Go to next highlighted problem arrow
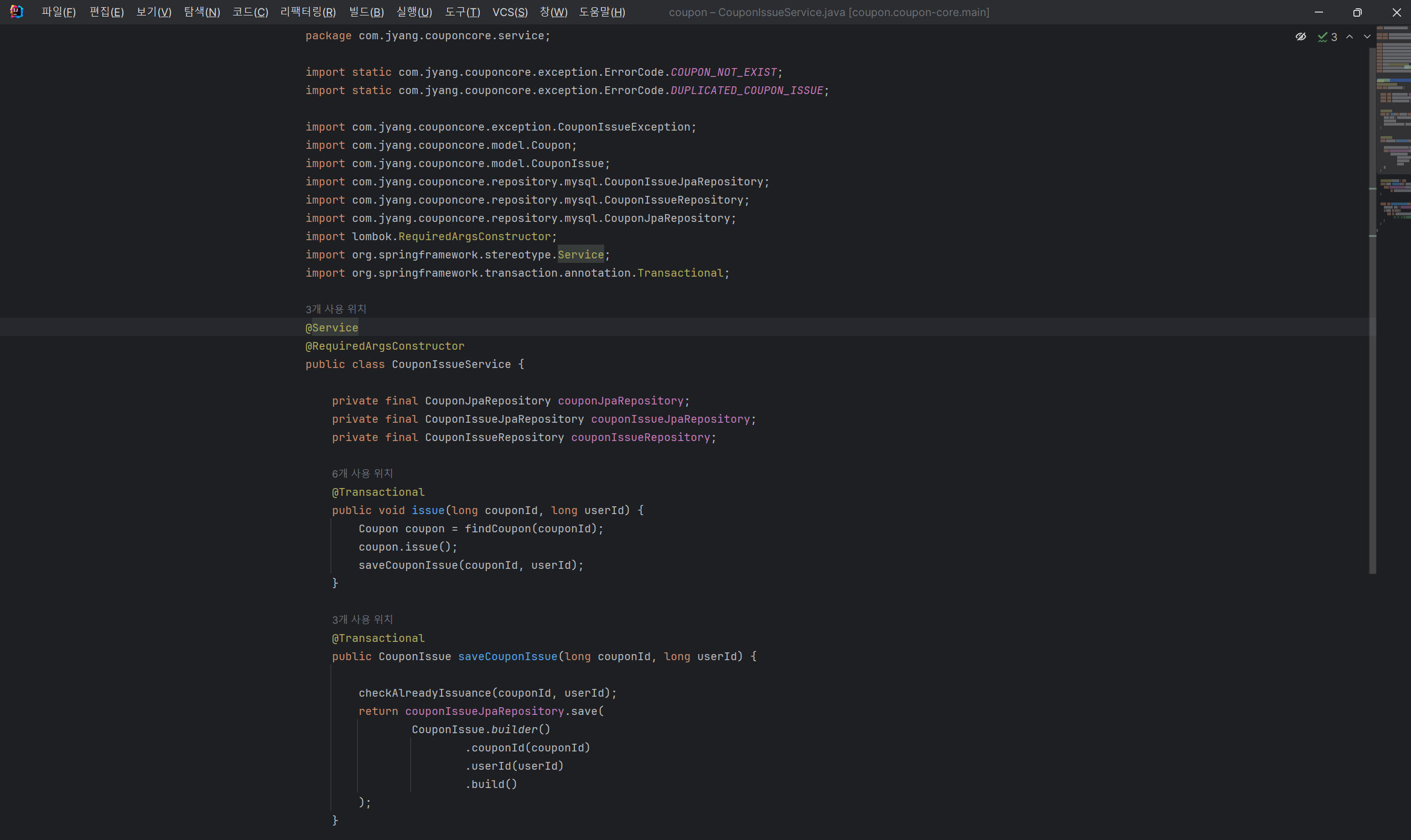Viewport: 1411px width, 840px height. pos(1367,37)
